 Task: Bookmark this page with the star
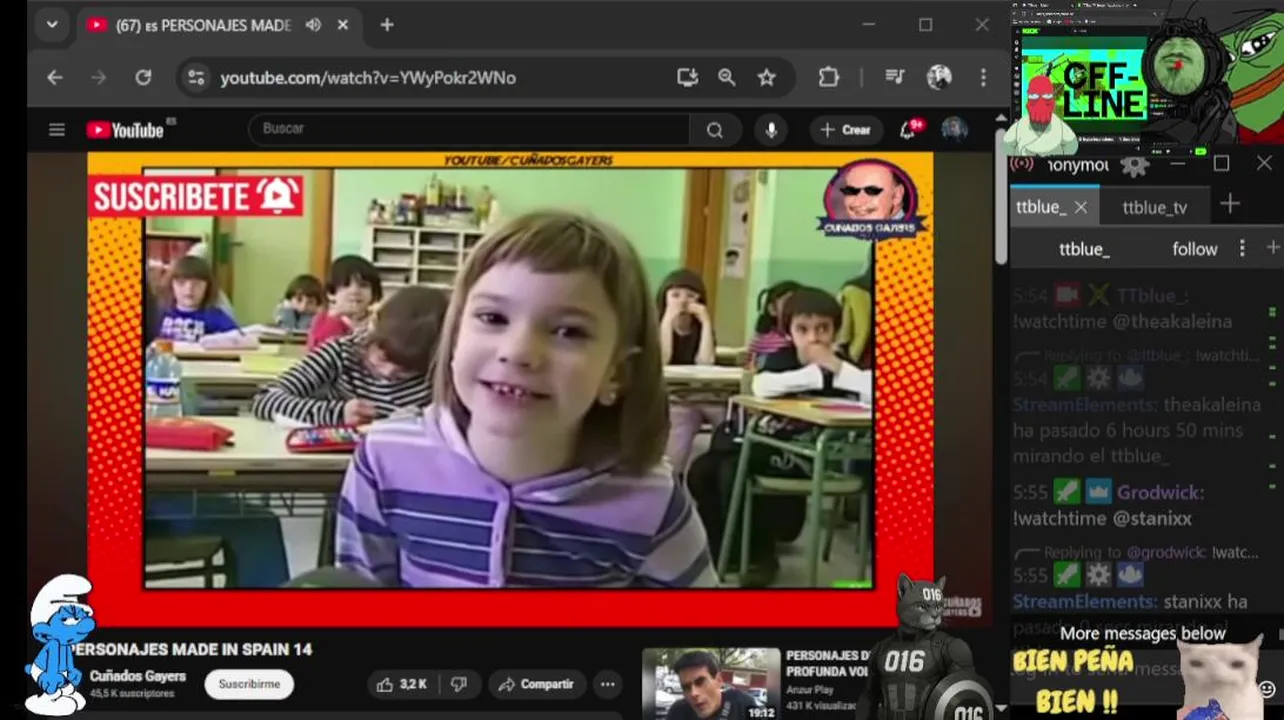pyautogui.click(x=766, y=77)
